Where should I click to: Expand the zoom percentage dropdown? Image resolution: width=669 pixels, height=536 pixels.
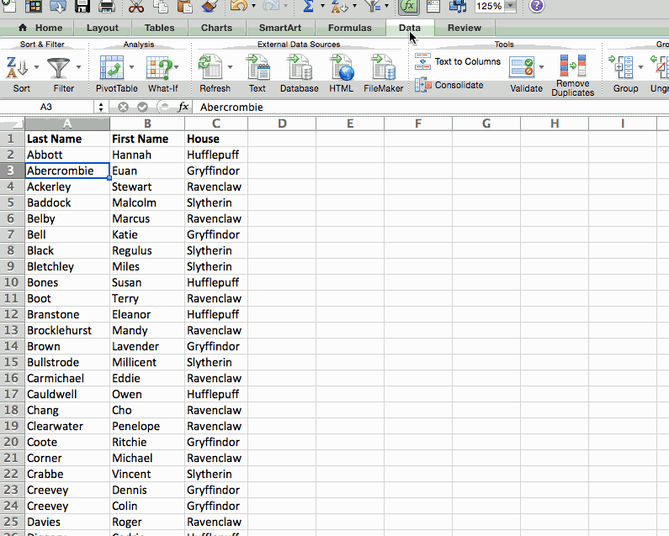click(x=511, y=6)
